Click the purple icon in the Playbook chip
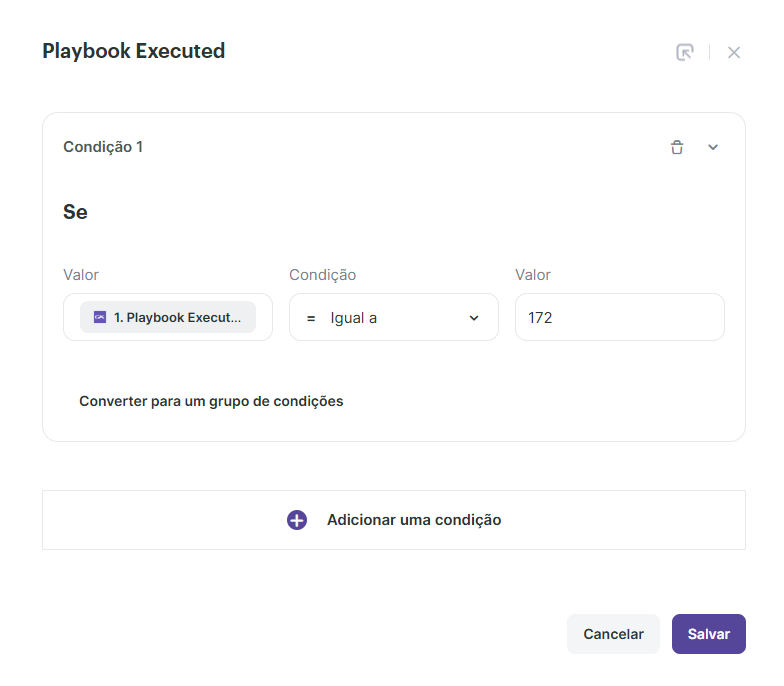 pos(99,317)
